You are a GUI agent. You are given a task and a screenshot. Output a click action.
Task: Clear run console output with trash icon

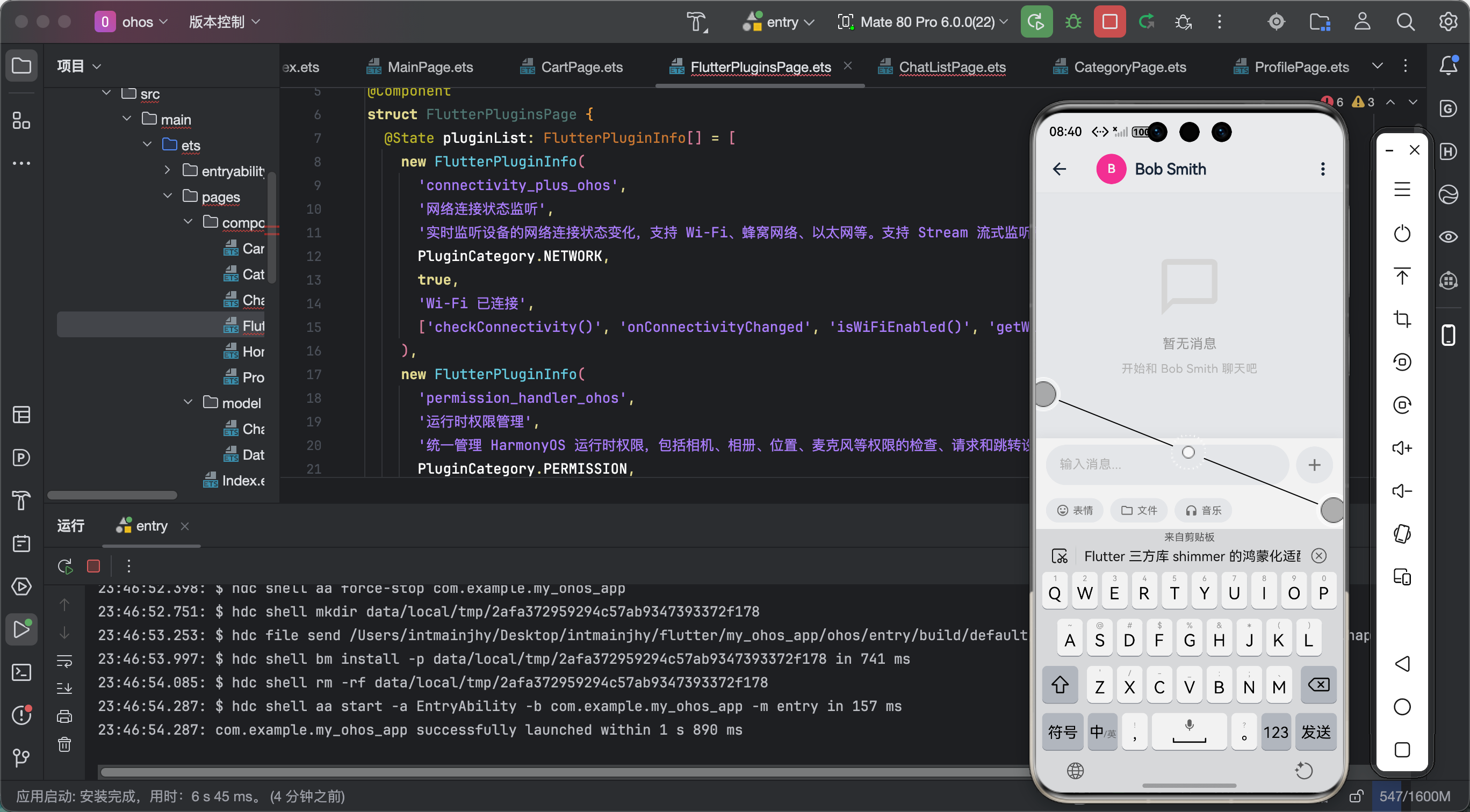tap(64, 744)
